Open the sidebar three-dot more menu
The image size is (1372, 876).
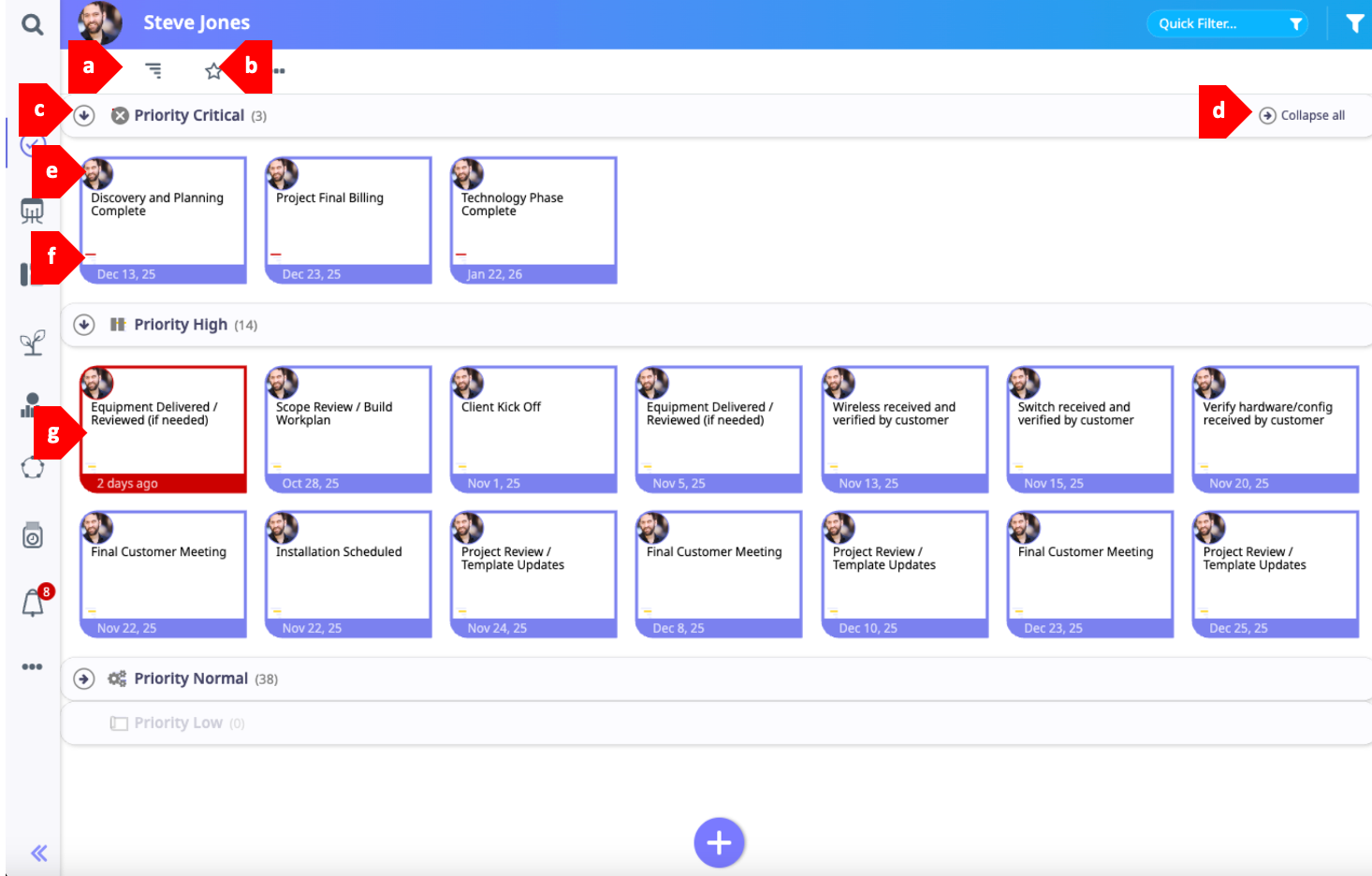(x=32, y=667)
